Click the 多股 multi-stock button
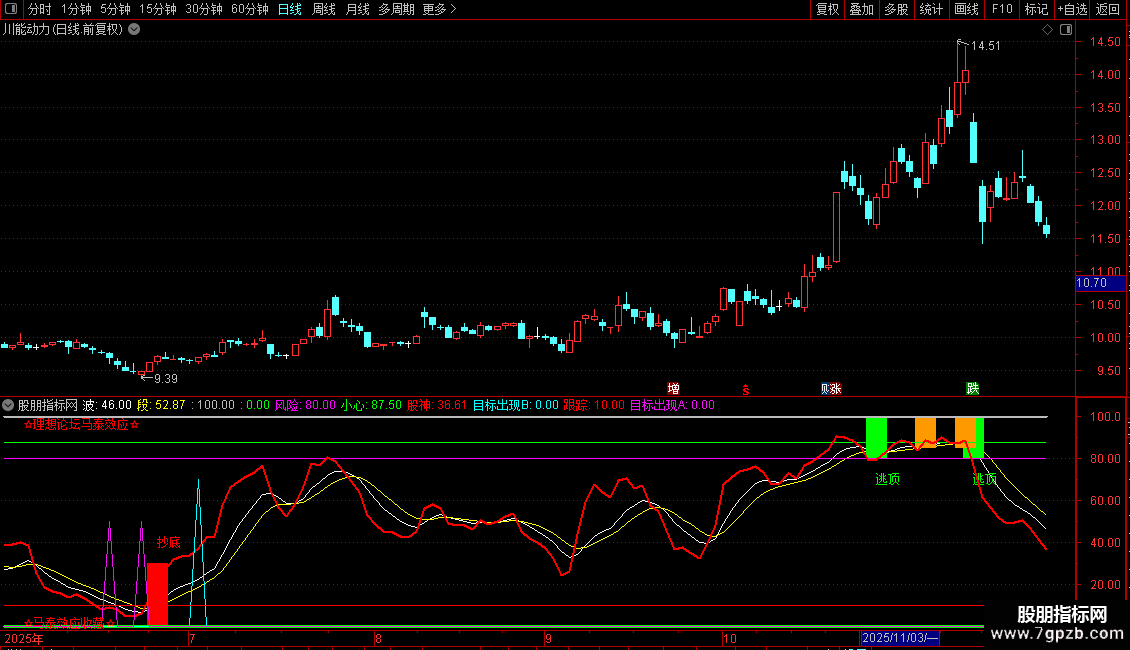 pos(896,9)
